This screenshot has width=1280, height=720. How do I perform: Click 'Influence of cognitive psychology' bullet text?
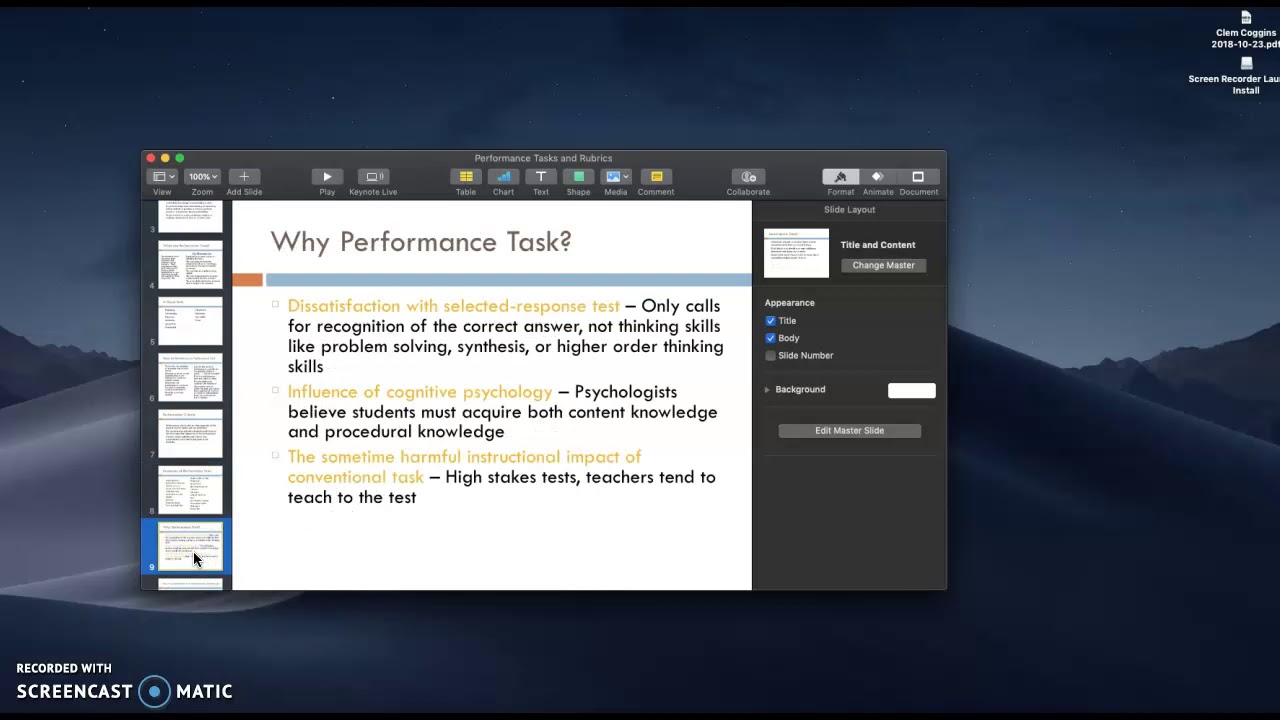point(420,392)
